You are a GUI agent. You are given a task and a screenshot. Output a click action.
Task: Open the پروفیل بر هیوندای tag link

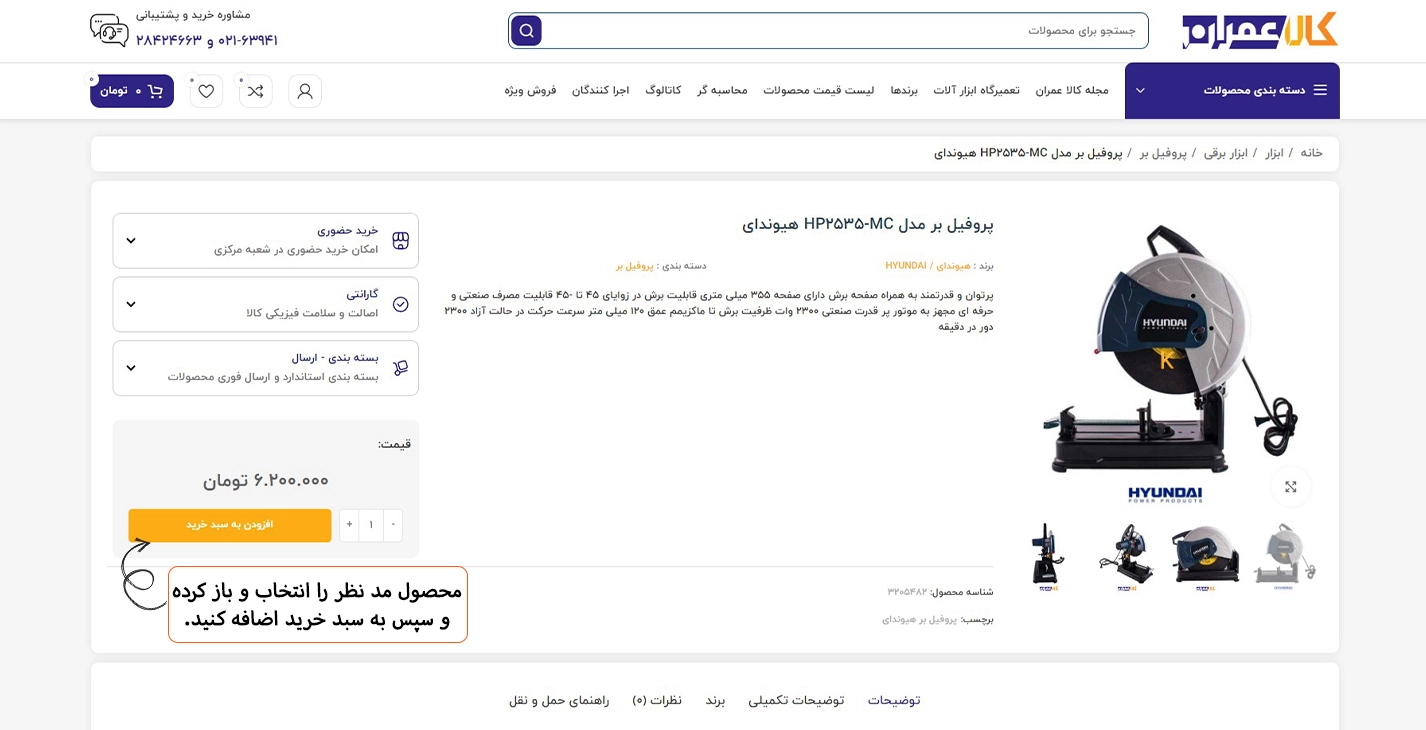tap(919, 620)
